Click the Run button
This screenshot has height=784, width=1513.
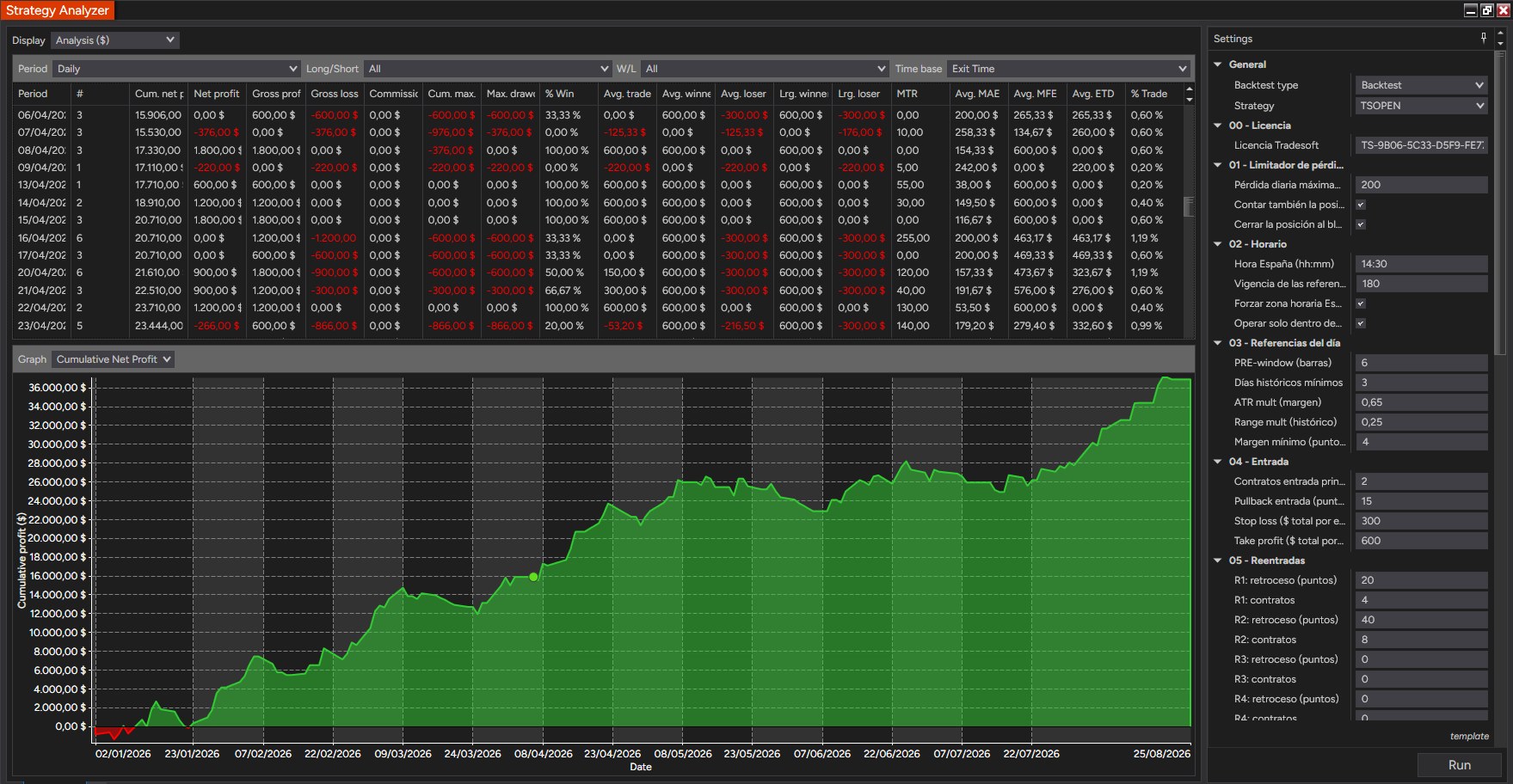click(1459, 765)
